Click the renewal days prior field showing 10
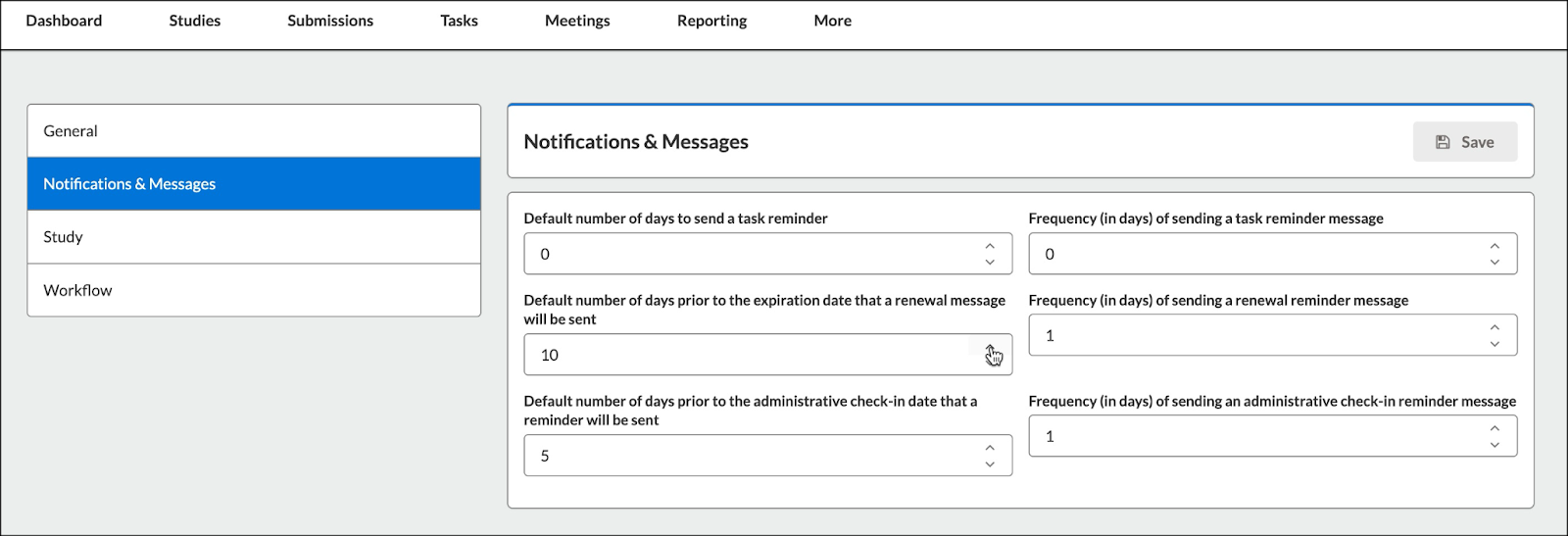The image size is (1568, 536). (768, 355)
